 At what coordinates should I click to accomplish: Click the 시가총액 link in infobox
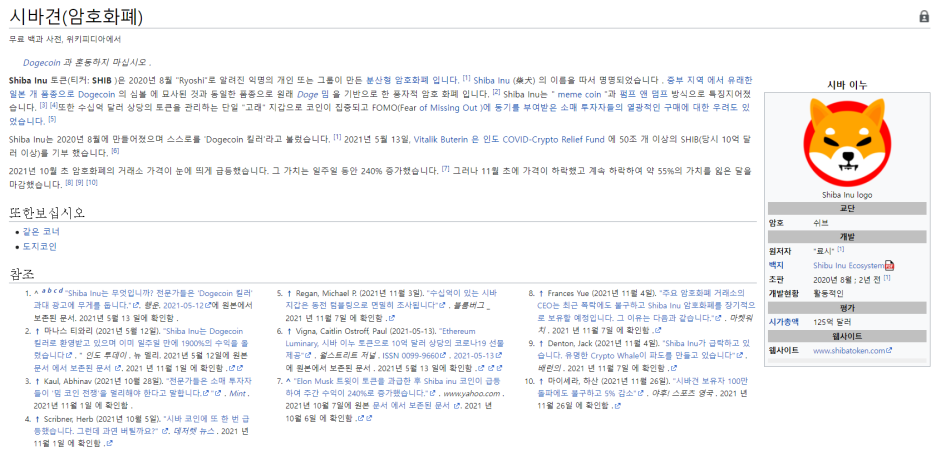pyautogui.click(x=782, y=322)
